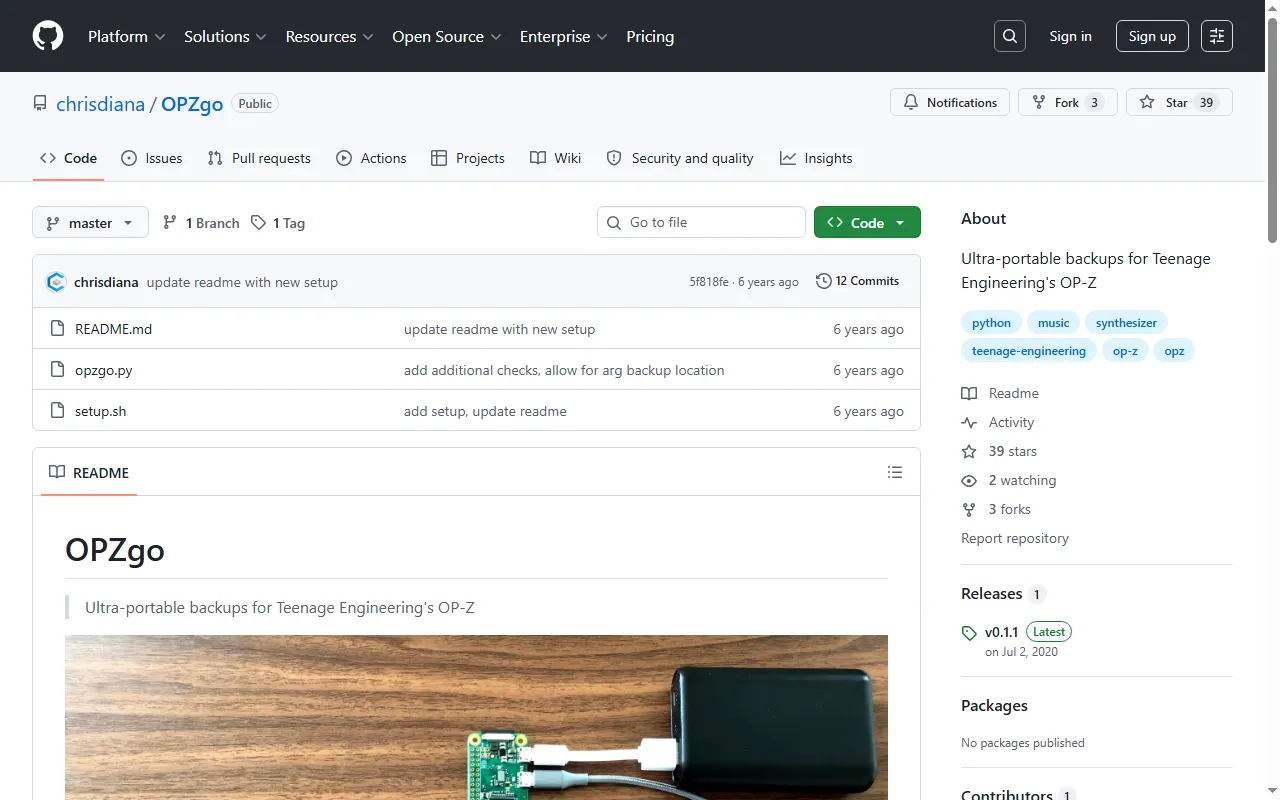This screenshot has height=800, width=1280.
Task: View the 12 Commits history
Action: (858, 281)
